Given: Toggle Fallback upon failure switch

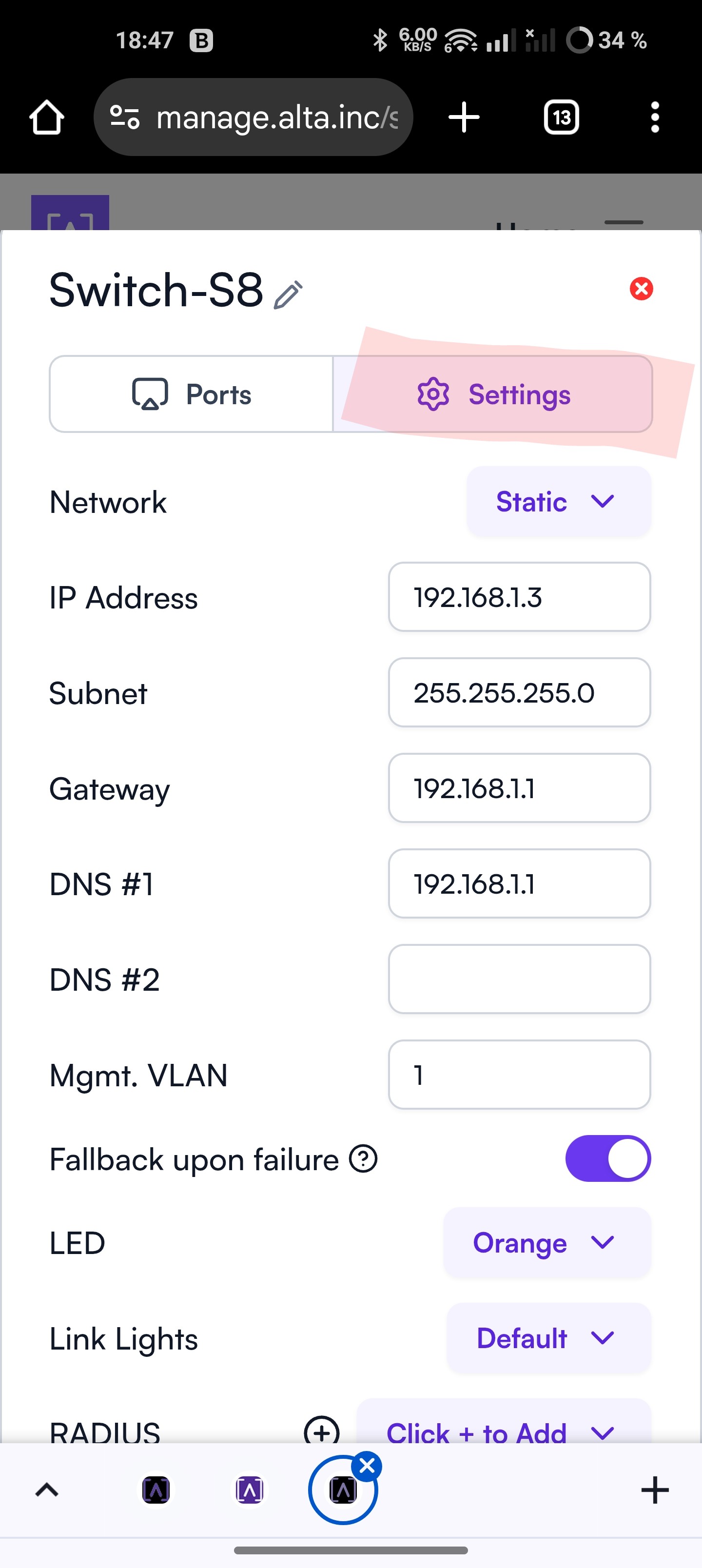Looking at the screenshot, I should pos(607,1158).
